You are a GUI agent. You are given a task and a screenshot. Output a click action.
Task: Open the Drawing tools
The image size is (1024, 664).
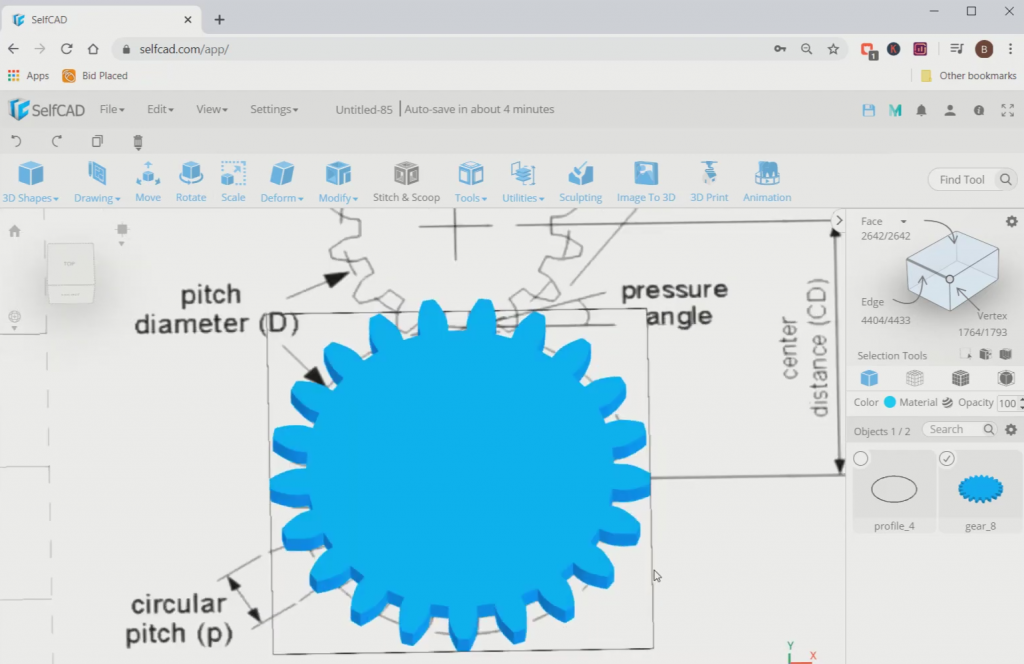pyautogui.click(x=97, y=182)
